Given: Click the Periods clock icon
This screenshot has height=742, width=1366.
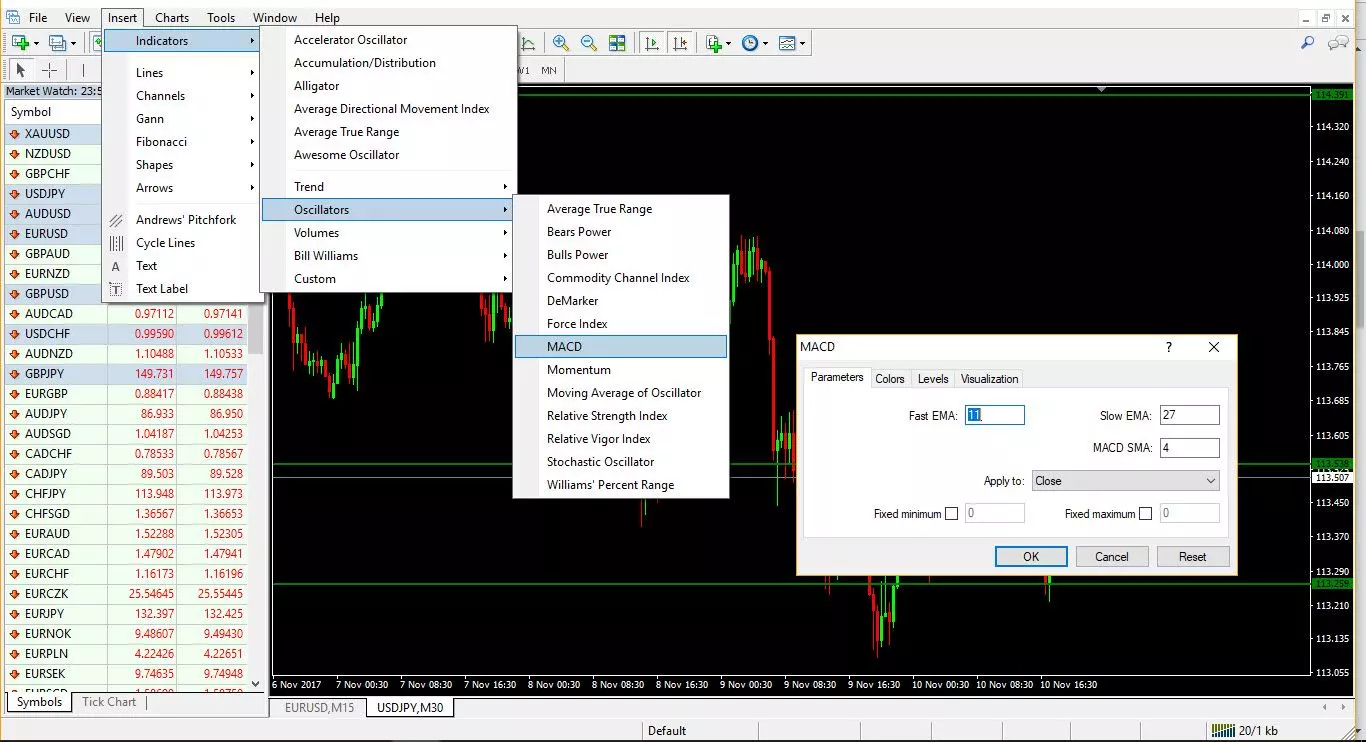Looking at the screenshot, I should pos(750,43).
